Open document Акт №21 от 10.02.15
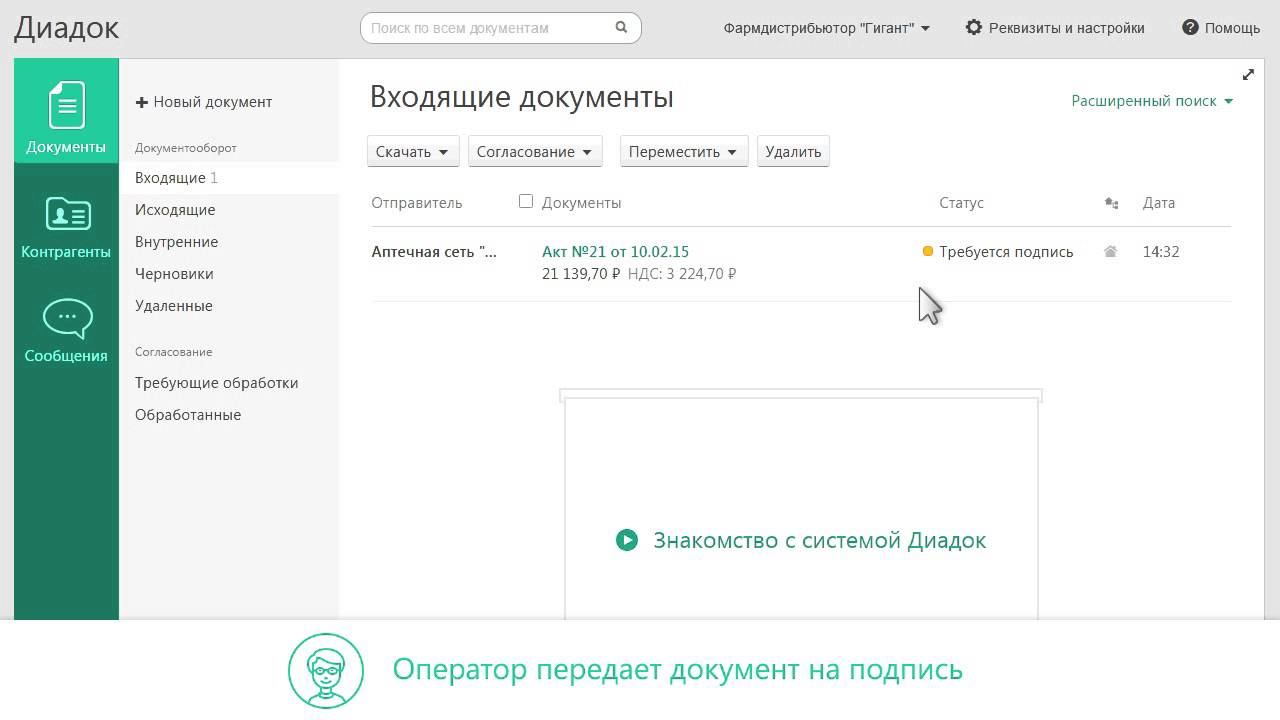The image size is (1280, 720). (x=615, y=252)
